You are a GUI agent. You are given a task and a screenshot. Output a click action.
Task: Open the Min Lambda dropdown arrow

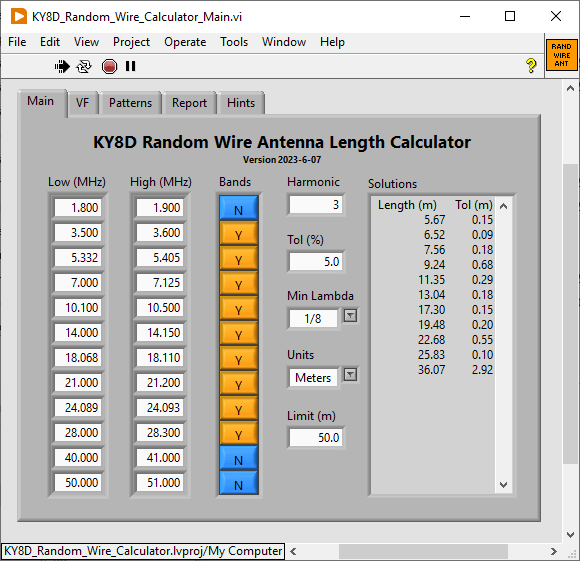[x=350, y=316]
